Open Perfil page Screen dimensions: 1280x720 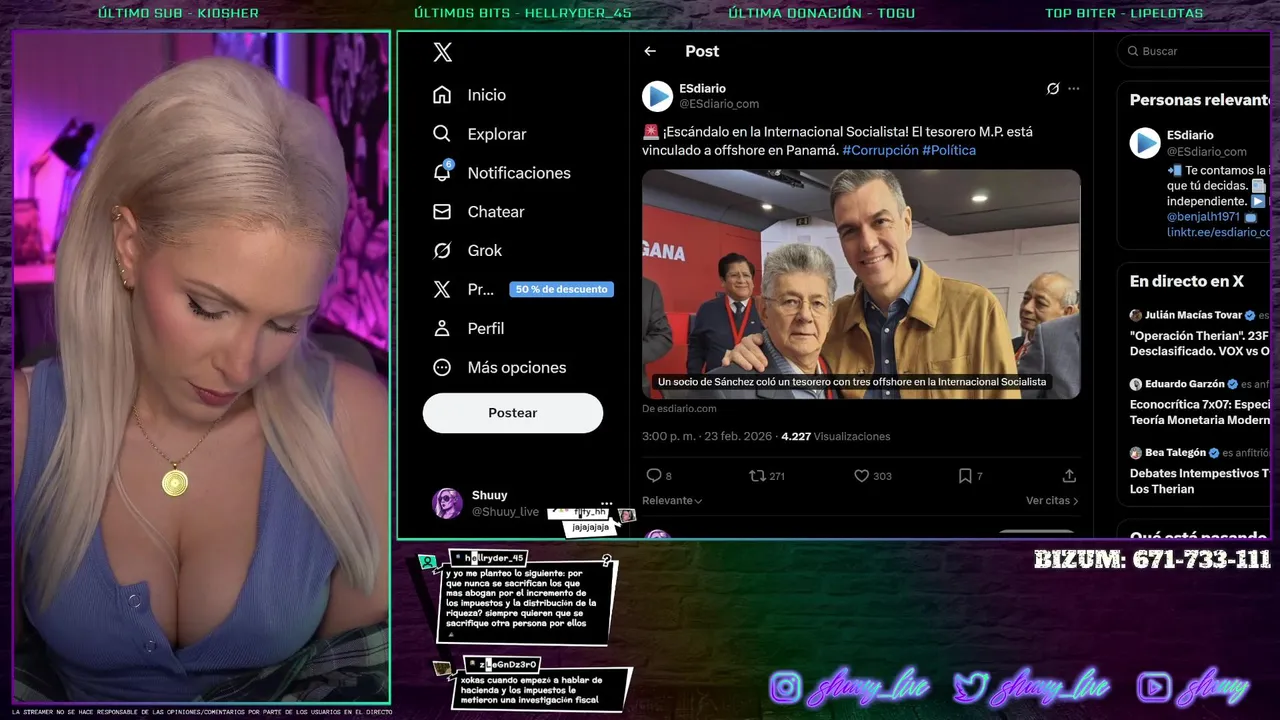(x=469, y=329)
